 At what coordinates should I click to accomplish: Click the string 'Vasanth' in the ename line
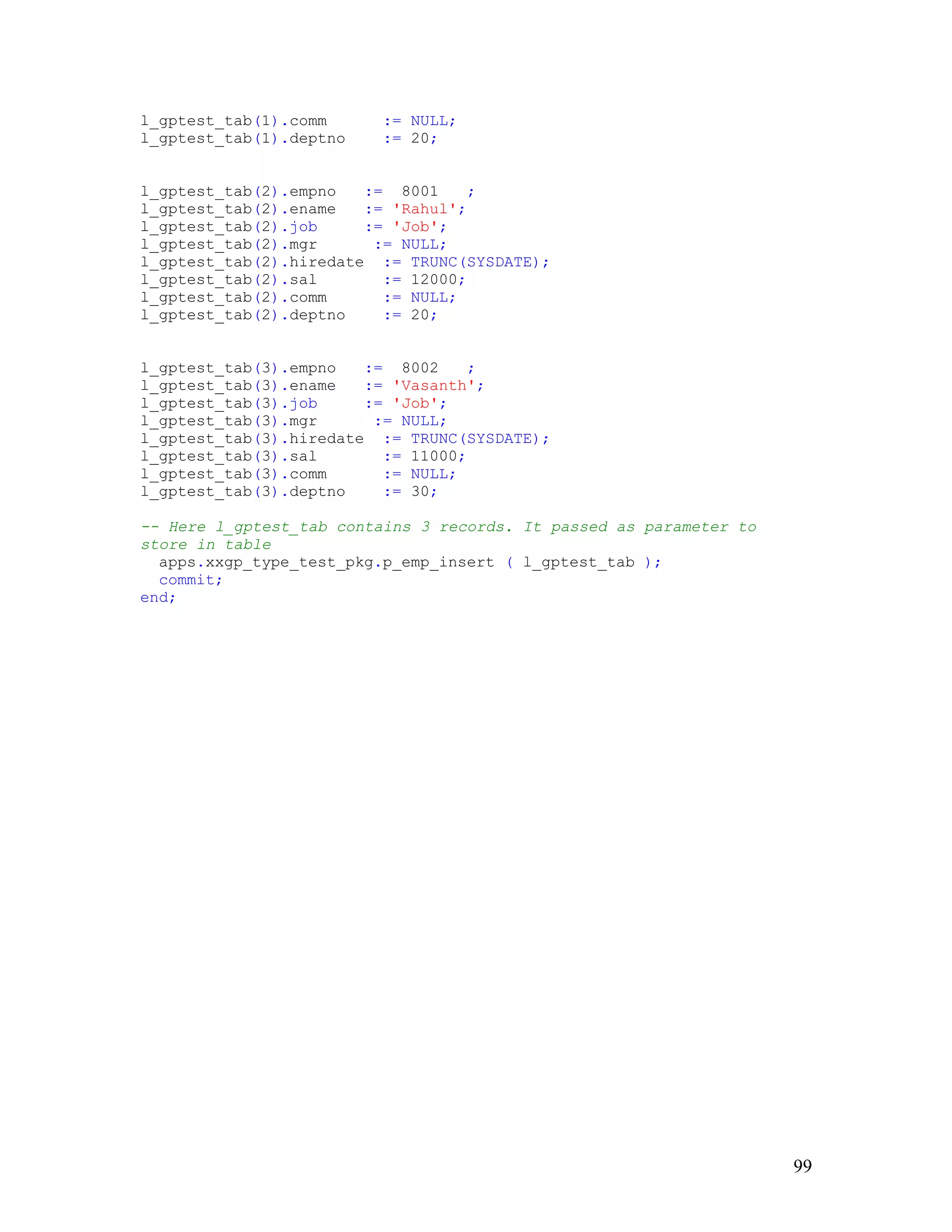(x=434, y=386)
